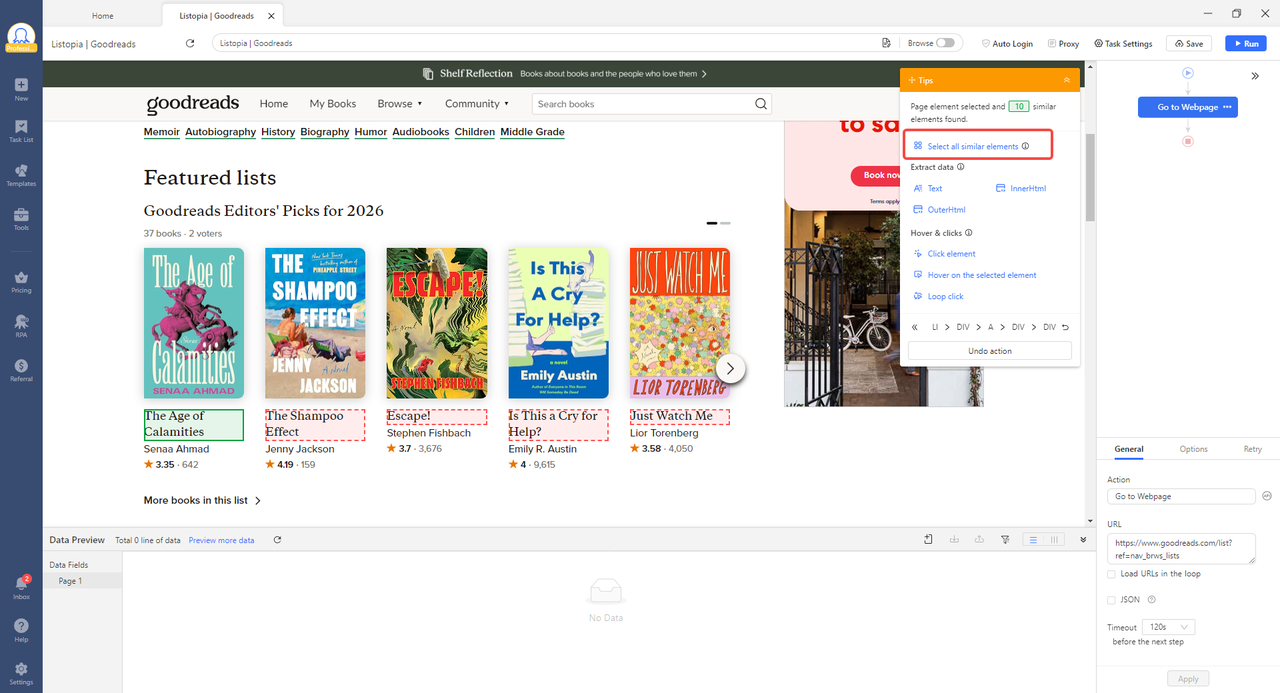The width and height of the screenshot is (1280, 693).
Task: Click the filter icon in Data Preview toolbar
Action: point(1005,540)
